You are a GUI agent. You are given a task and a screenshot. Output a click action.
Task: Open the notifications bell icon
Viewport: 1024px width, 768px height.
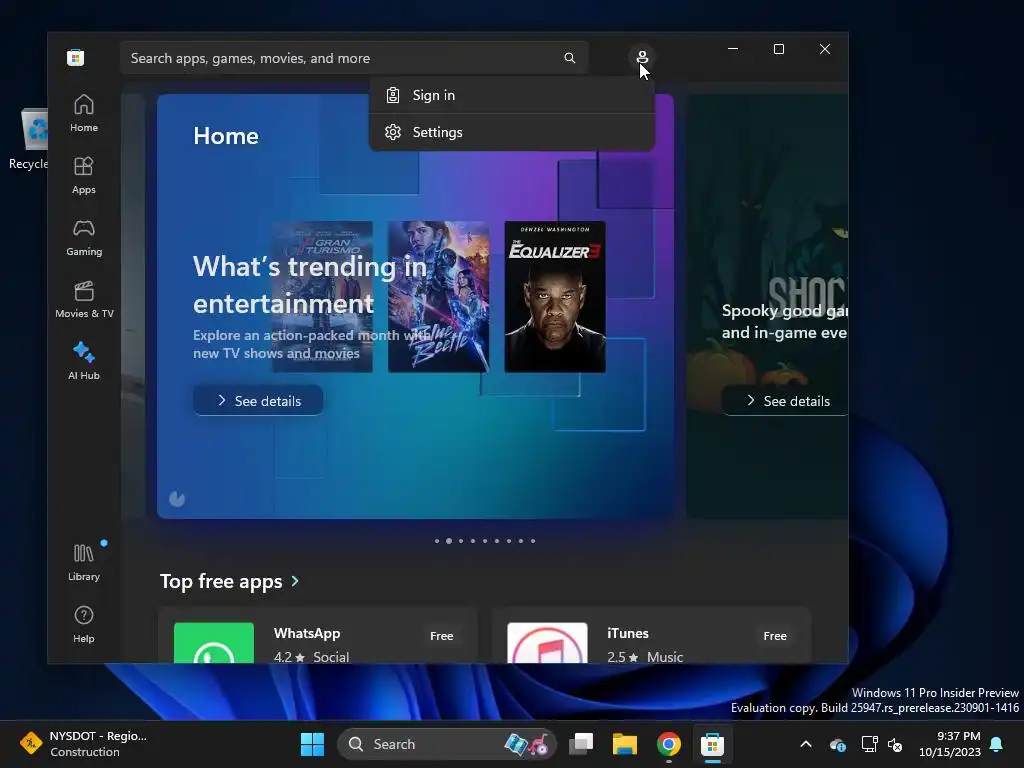tap(997, 744)
